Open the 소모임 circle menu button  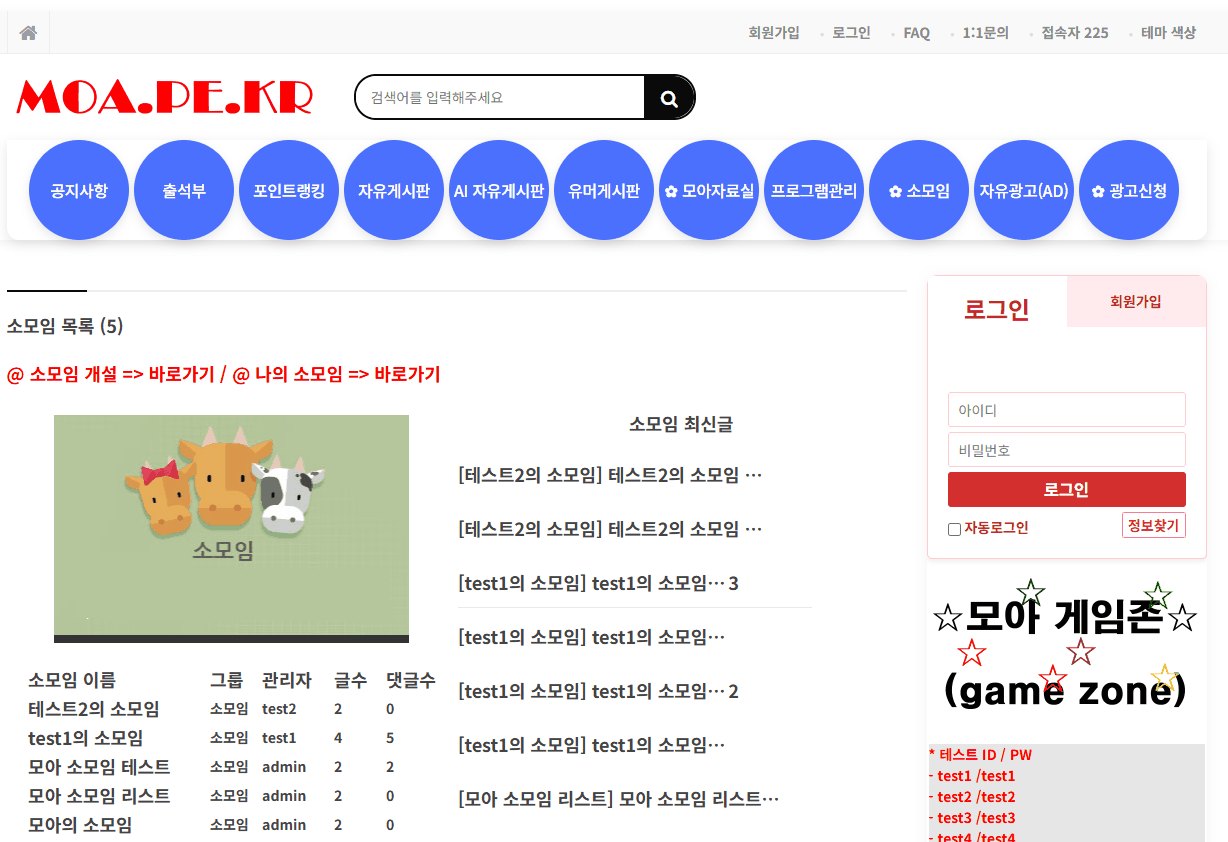[919, 190]
